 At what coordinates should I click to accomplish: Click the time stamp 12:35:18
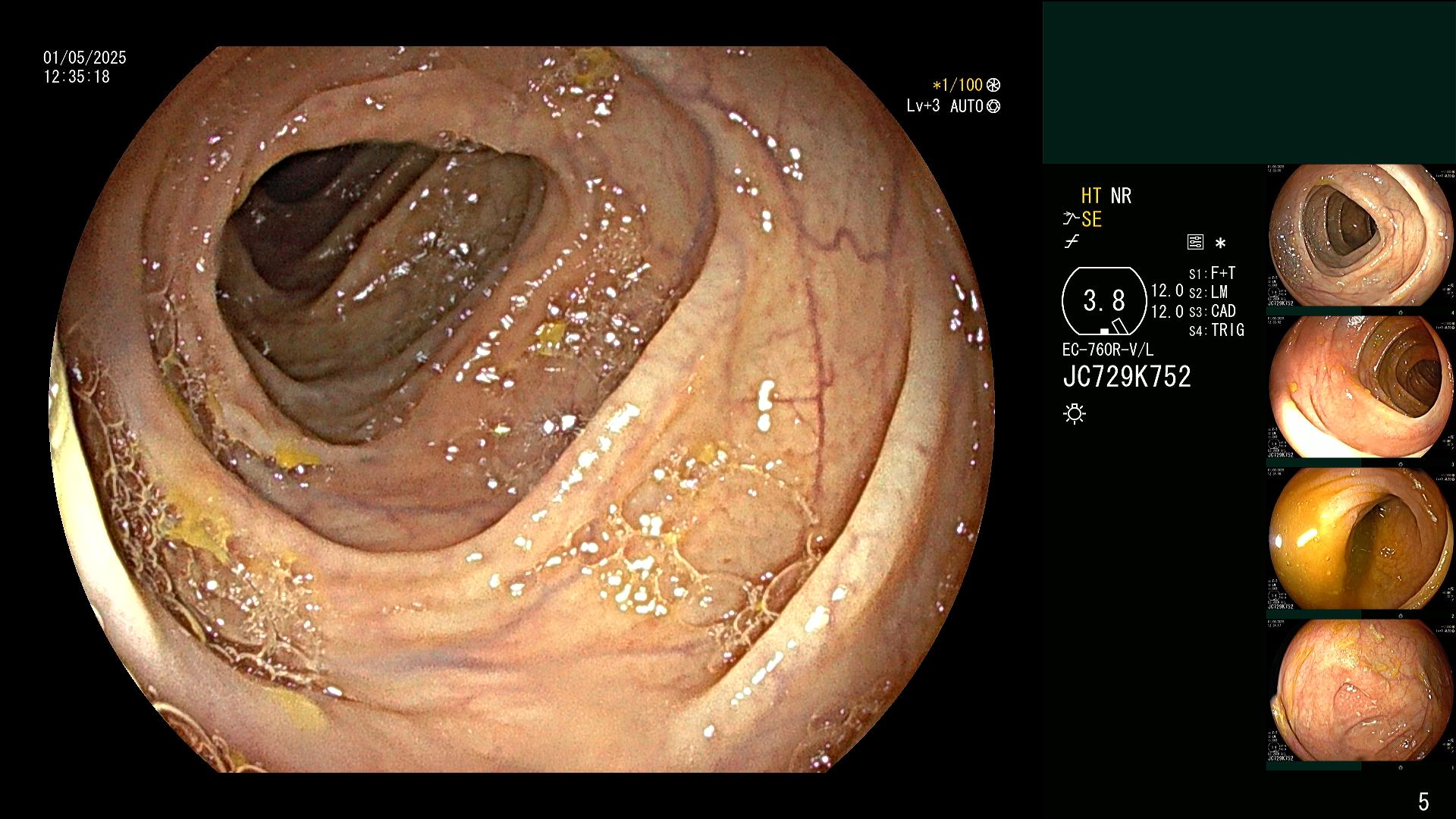click(x=77, y=77)
